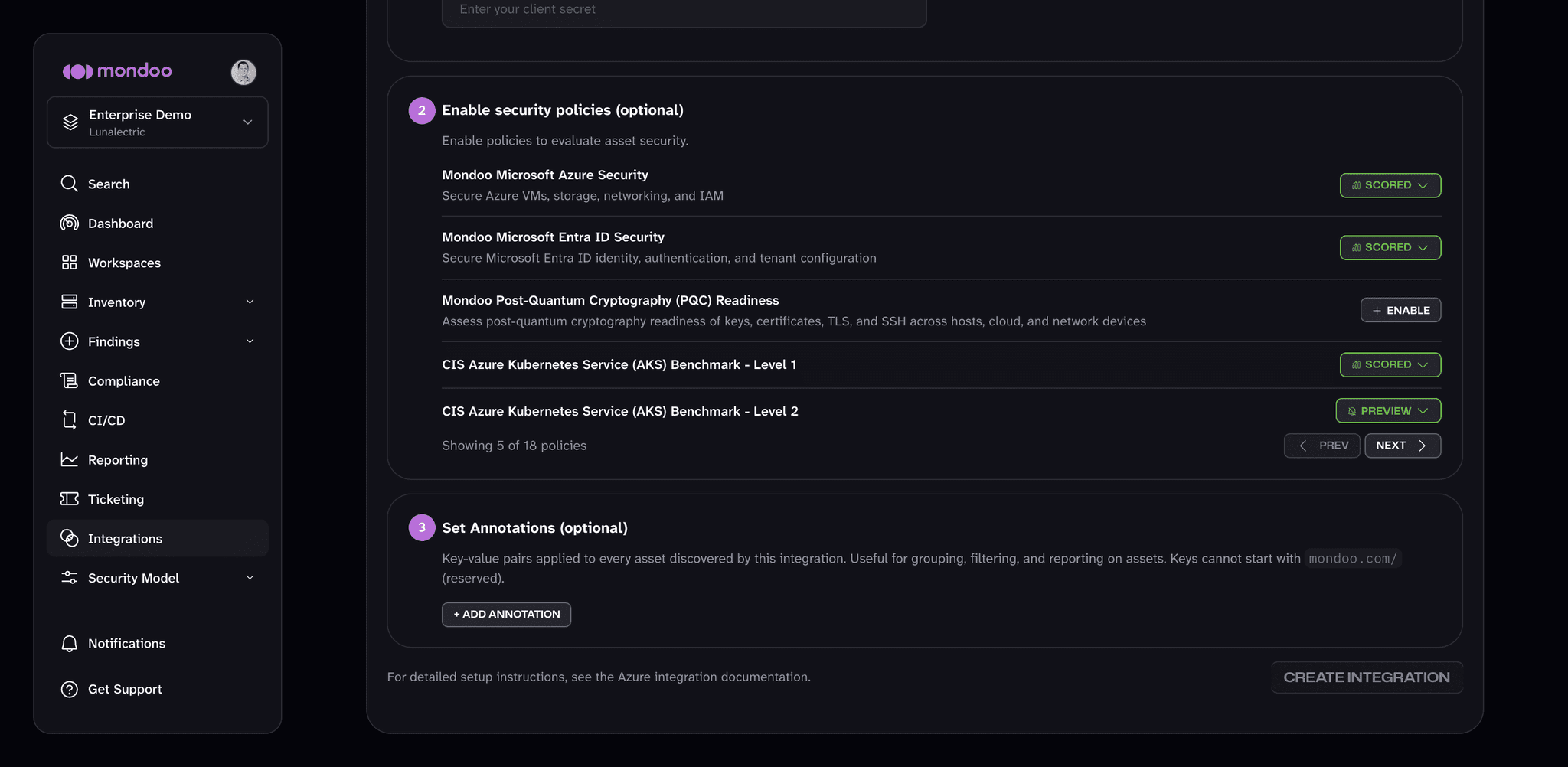Click the CI/CD loop icon
1568x767 pixels.
pyautogui.click(x=69, y=420)
